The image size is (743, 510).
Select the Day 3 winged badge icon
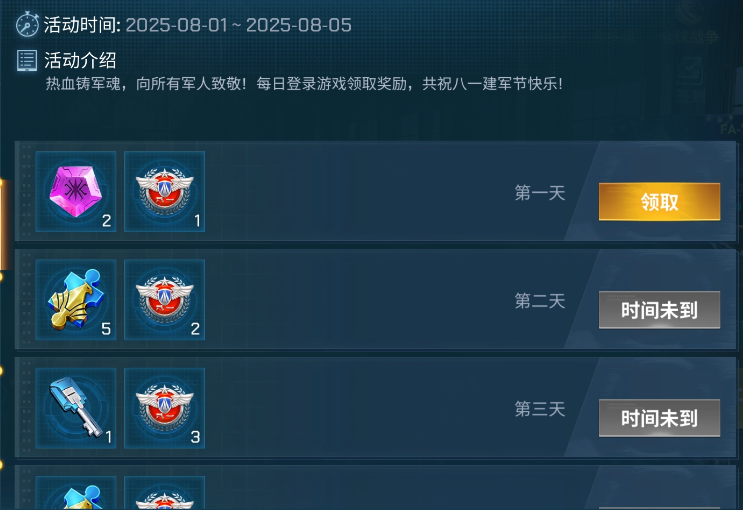tap(164, 408)
